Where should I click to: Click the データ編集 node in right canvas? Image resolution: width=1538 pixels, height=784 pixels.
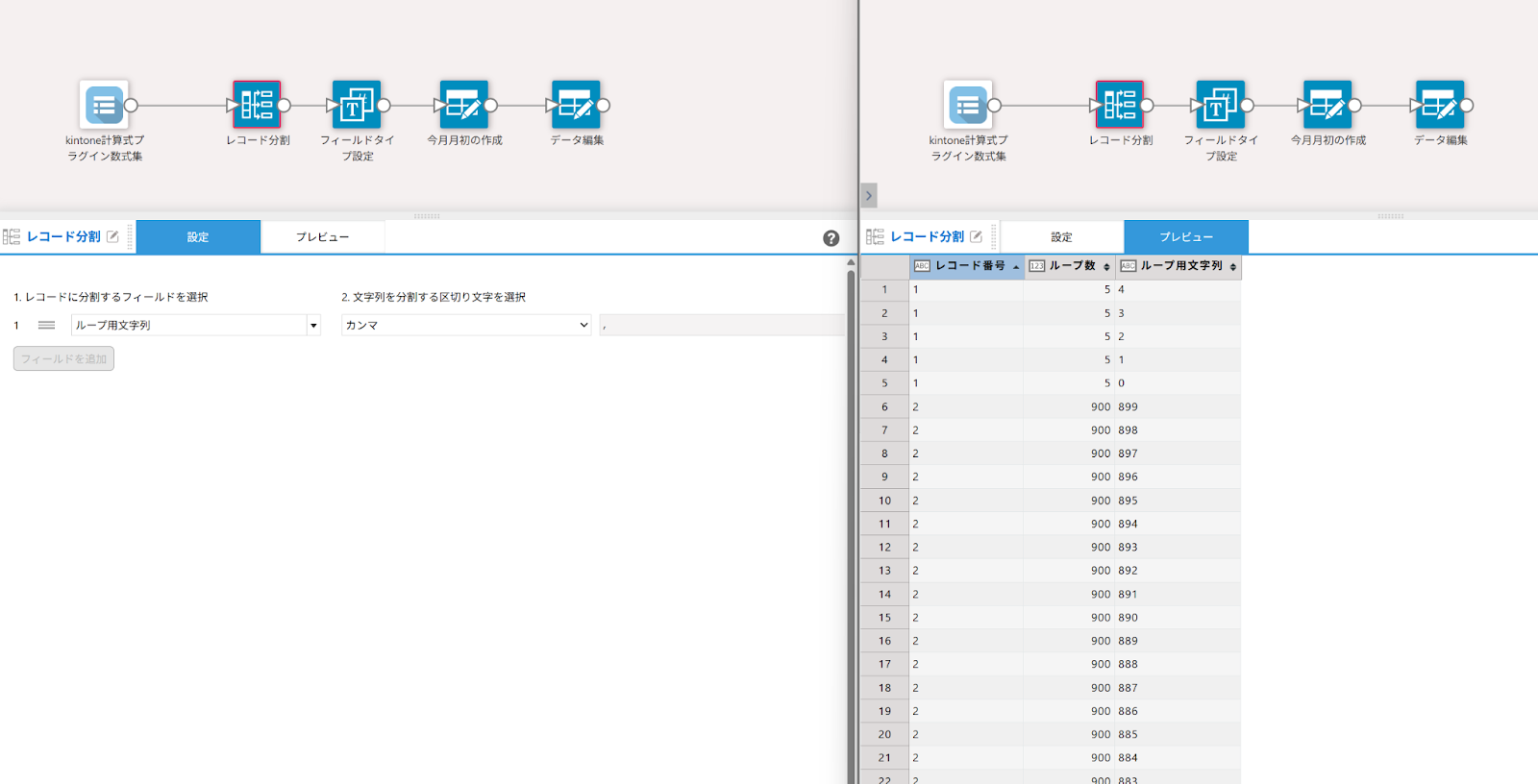click(x=1439, y=105)
